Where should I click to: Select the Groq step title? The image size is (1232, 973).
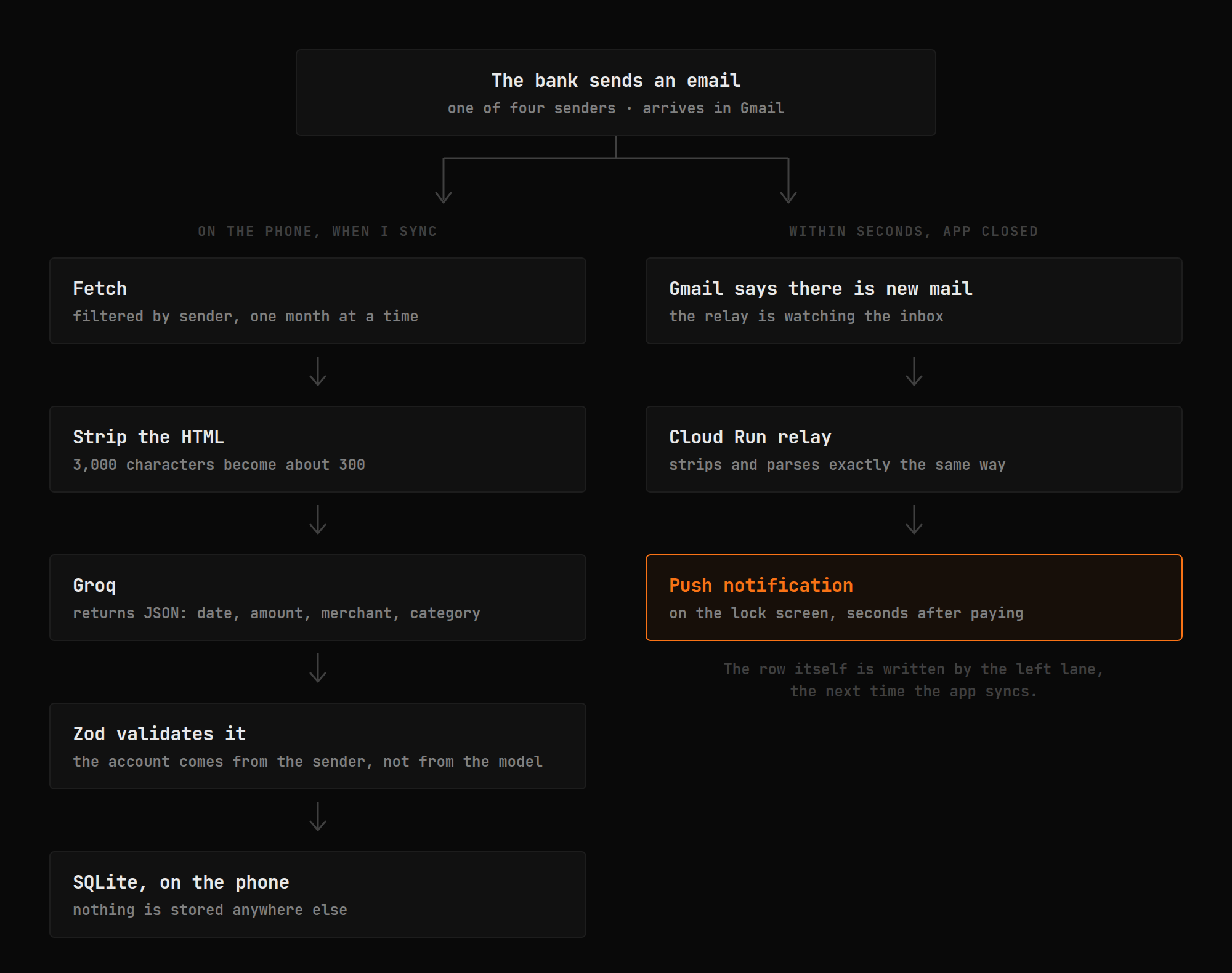[x=94, y=586]
